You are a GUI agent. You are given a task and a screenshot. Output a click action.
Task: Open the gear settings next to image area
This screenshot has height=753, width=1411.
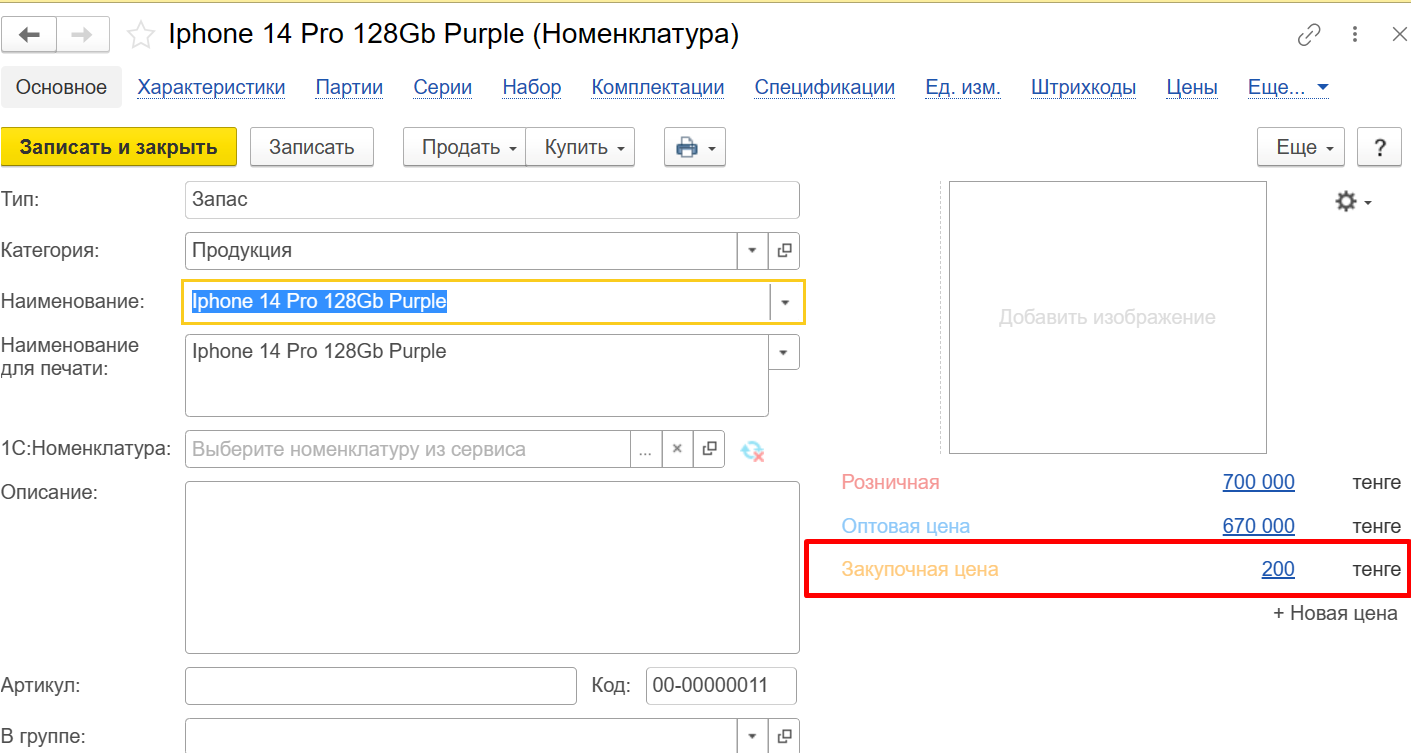click(1352, 201)
